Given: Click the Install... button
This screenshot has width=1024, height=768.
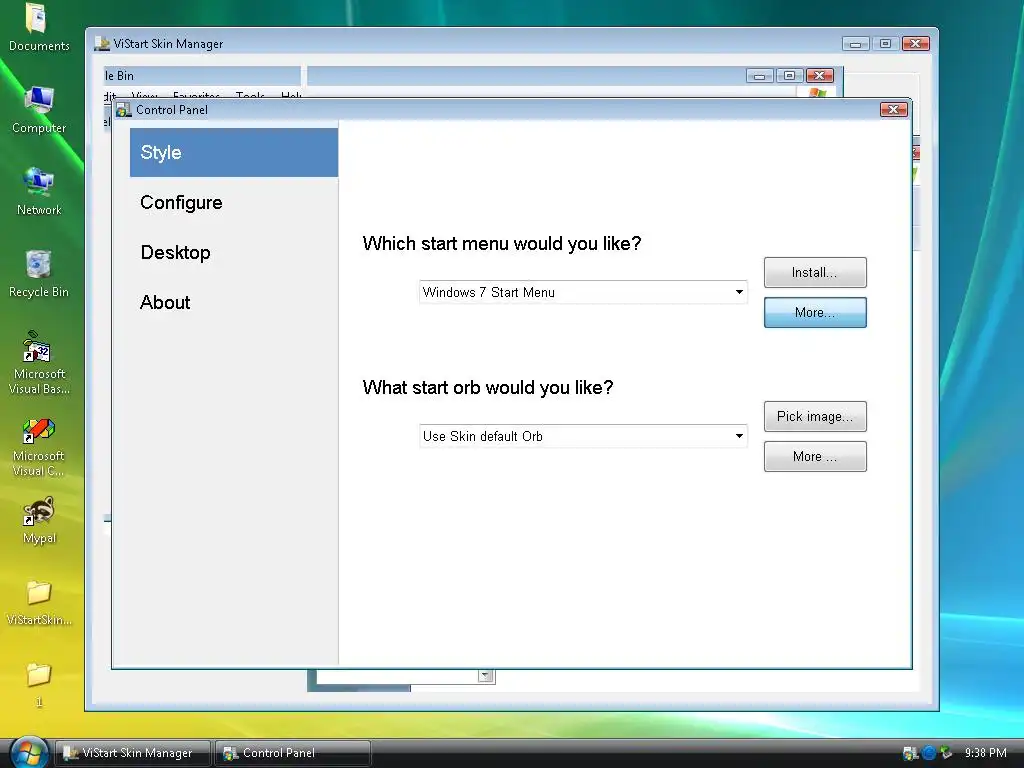Looking at the screenshot, I should click(815, 272).
